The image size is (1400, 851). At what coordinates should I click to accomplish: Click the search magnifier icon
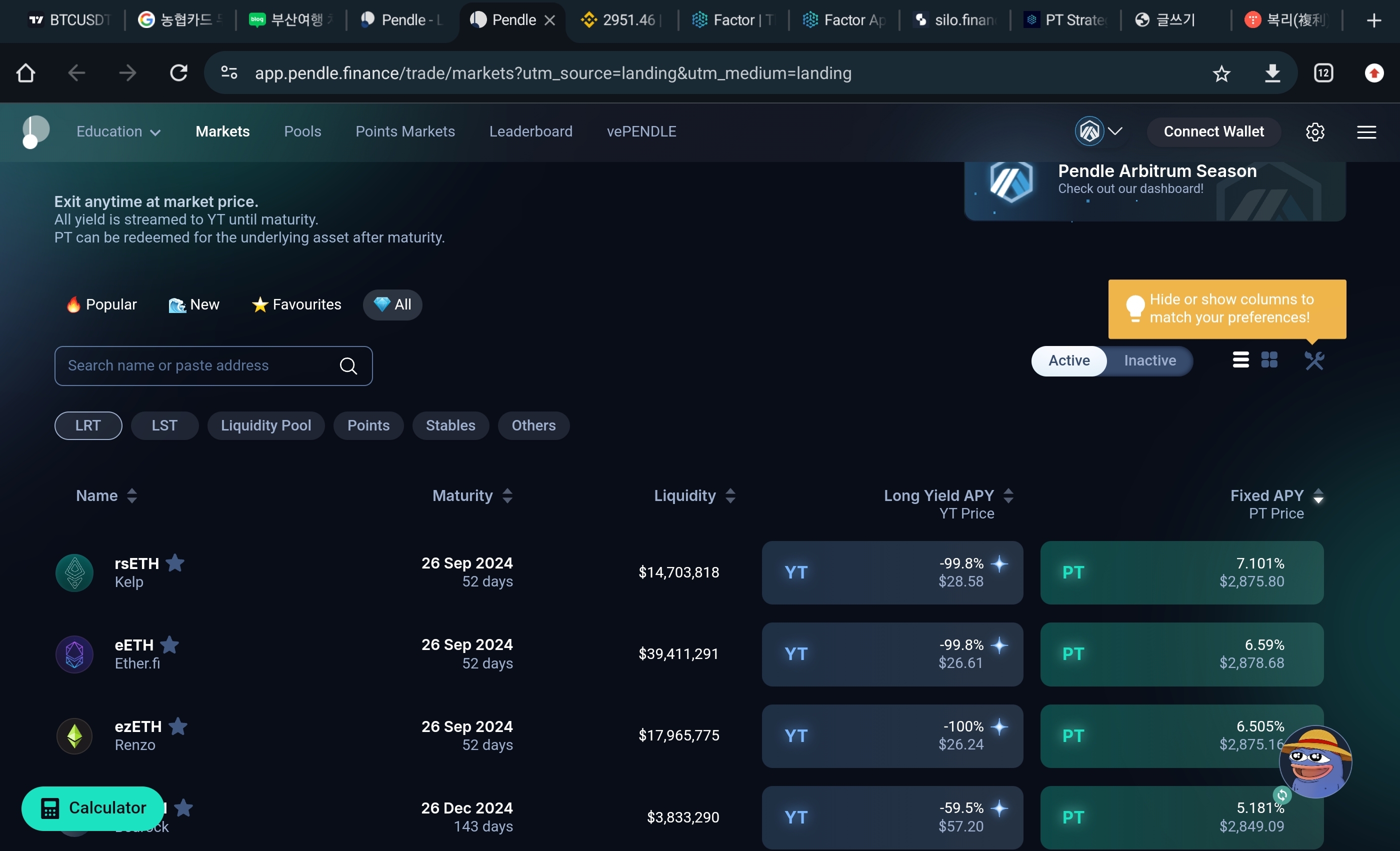tap(348, 366)
